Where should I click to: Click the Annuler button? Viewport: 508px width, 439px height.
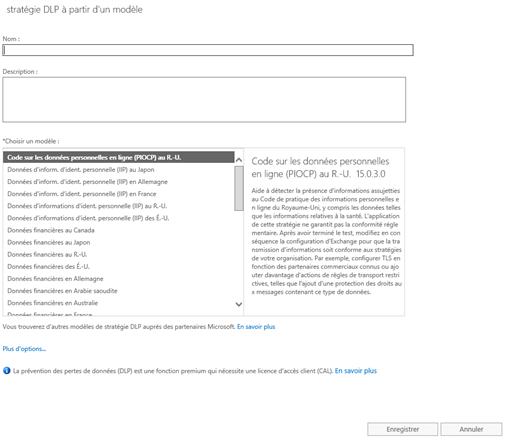pyautogui.click(x=471, y=429)
